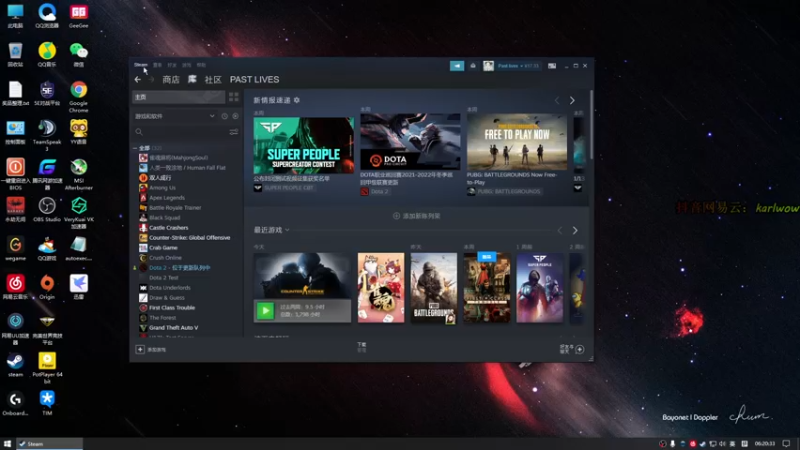
Task: Select Grand Theft Auto V in list
Action: (x=168, y=328)
